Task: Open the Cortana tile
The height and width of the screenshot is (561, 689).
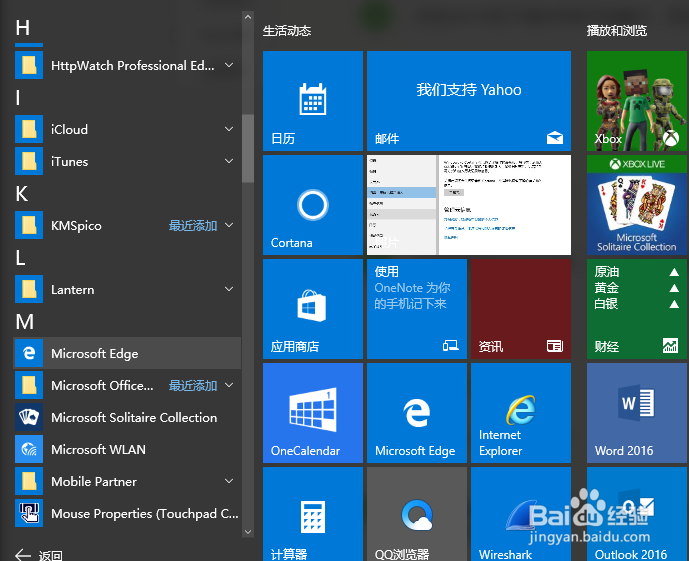Action: [313, 205]
